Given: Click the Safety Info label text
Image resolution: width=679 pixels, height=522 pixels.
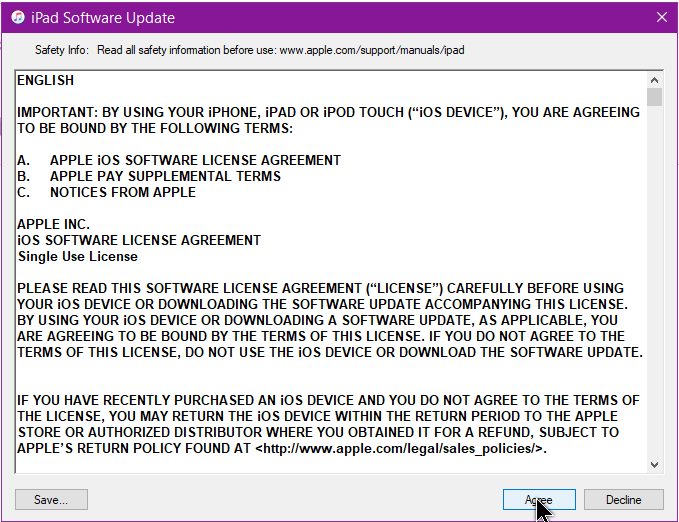Looking at the screenshot, I should tap(61, 50).
